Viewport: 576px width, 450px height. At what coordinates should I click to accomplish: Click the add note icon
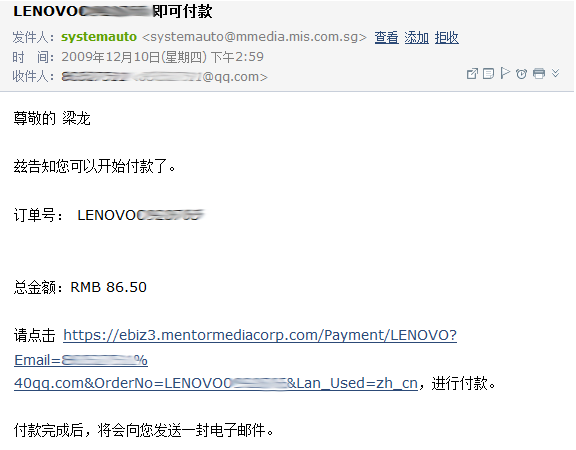coord(488,74)
